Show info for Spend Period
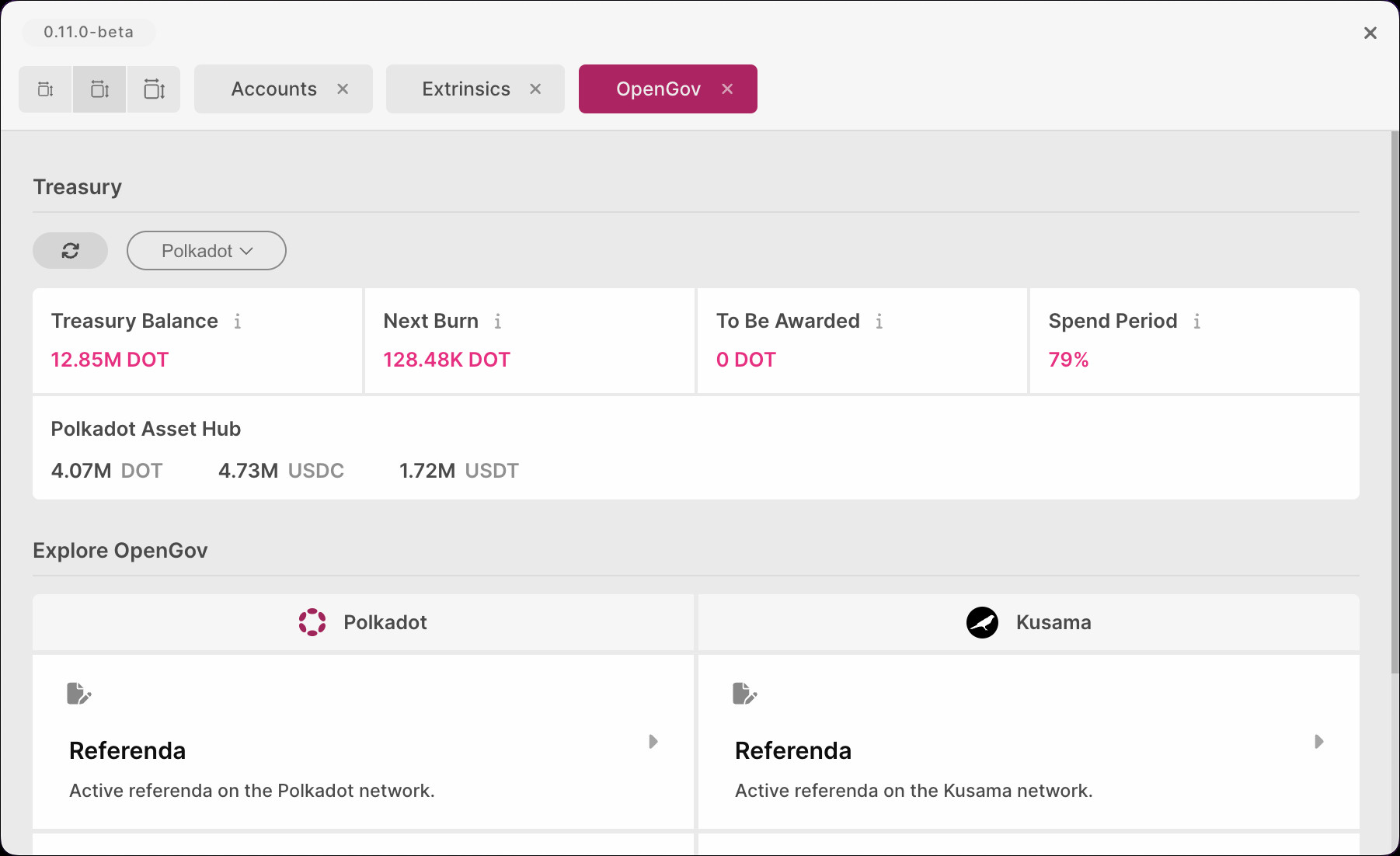The image size is (1400, 856). click(x=1197, y=321)
